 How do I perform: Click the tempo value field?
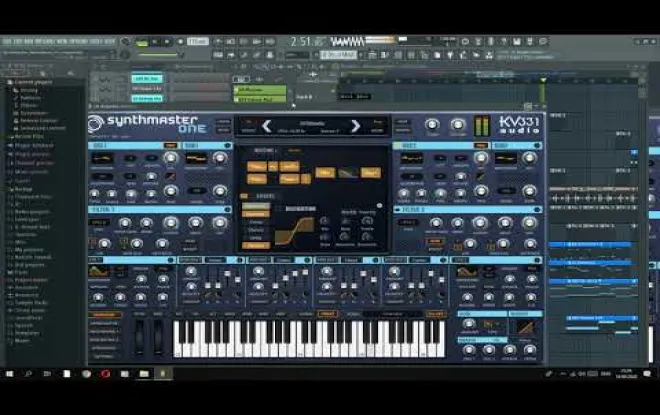(x=198, y=42)
